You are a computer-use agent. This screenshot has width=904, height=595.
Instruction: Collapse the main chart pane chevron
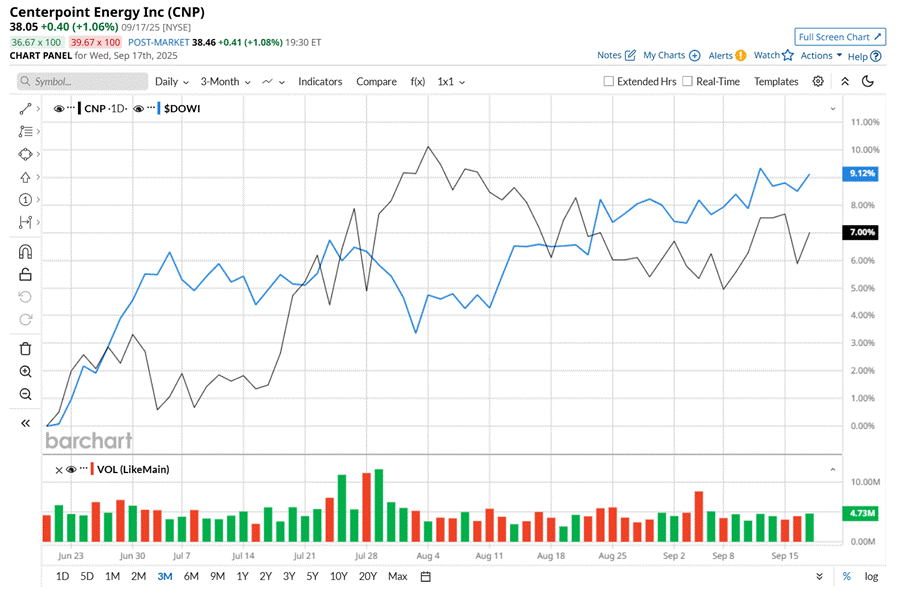833,108
